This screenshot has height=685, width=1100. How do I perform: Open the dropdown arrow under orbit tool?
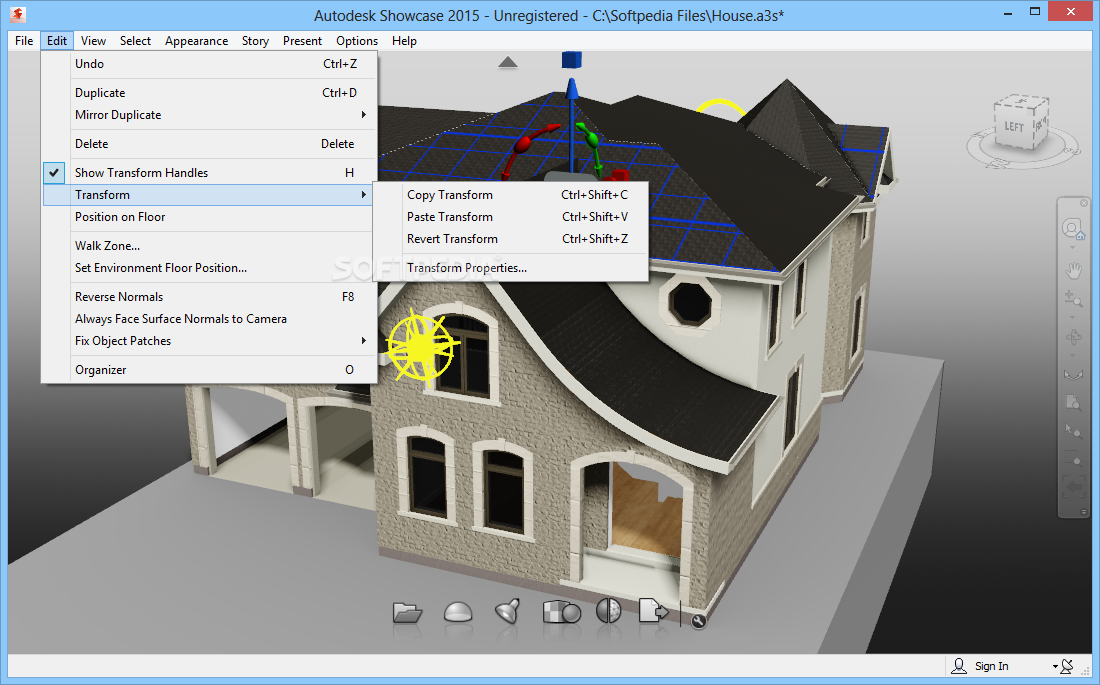click(x=1073, y=354)
